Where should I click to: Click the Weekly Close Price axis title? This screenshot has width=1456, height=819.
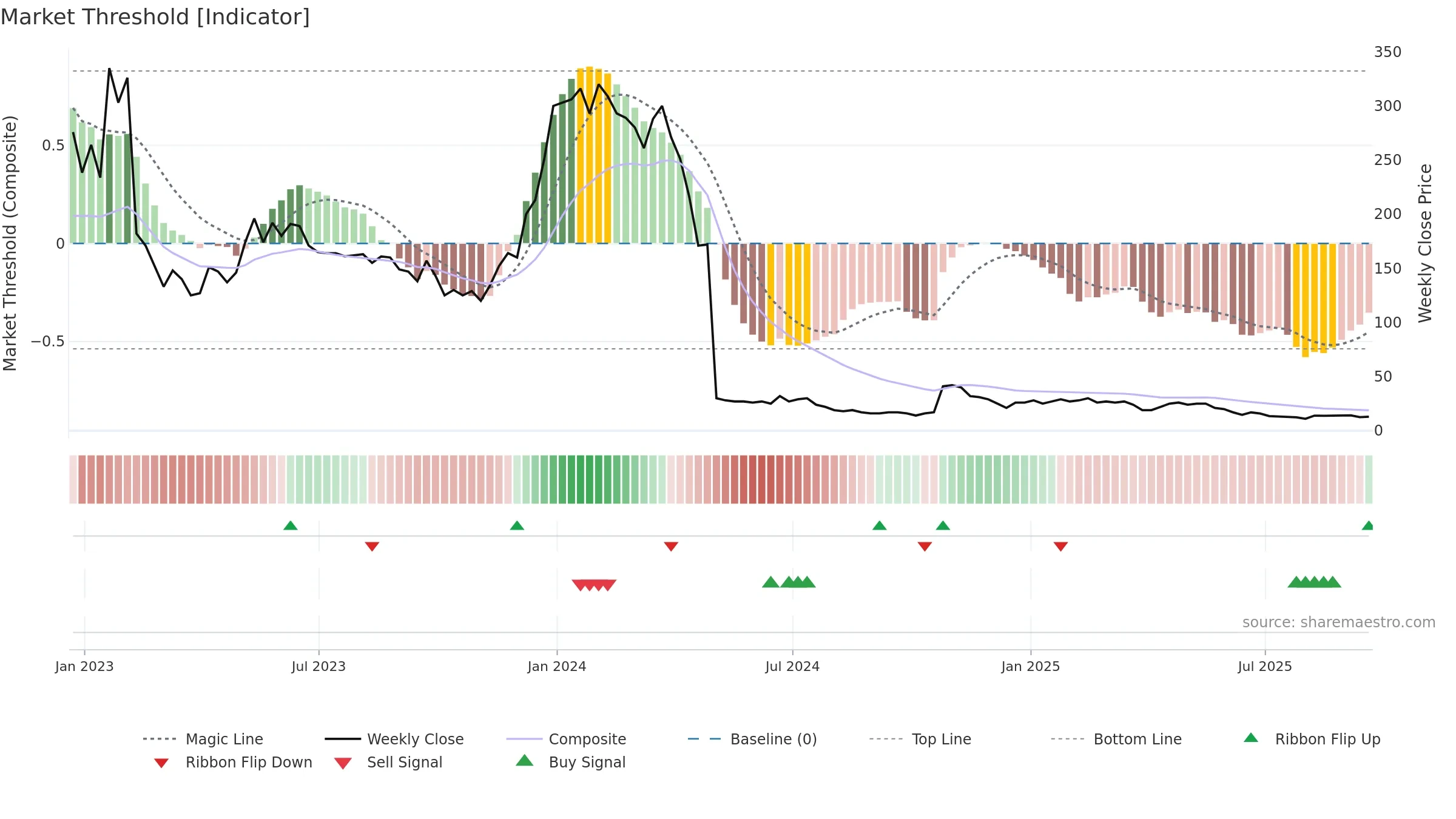pos(1425,243)
